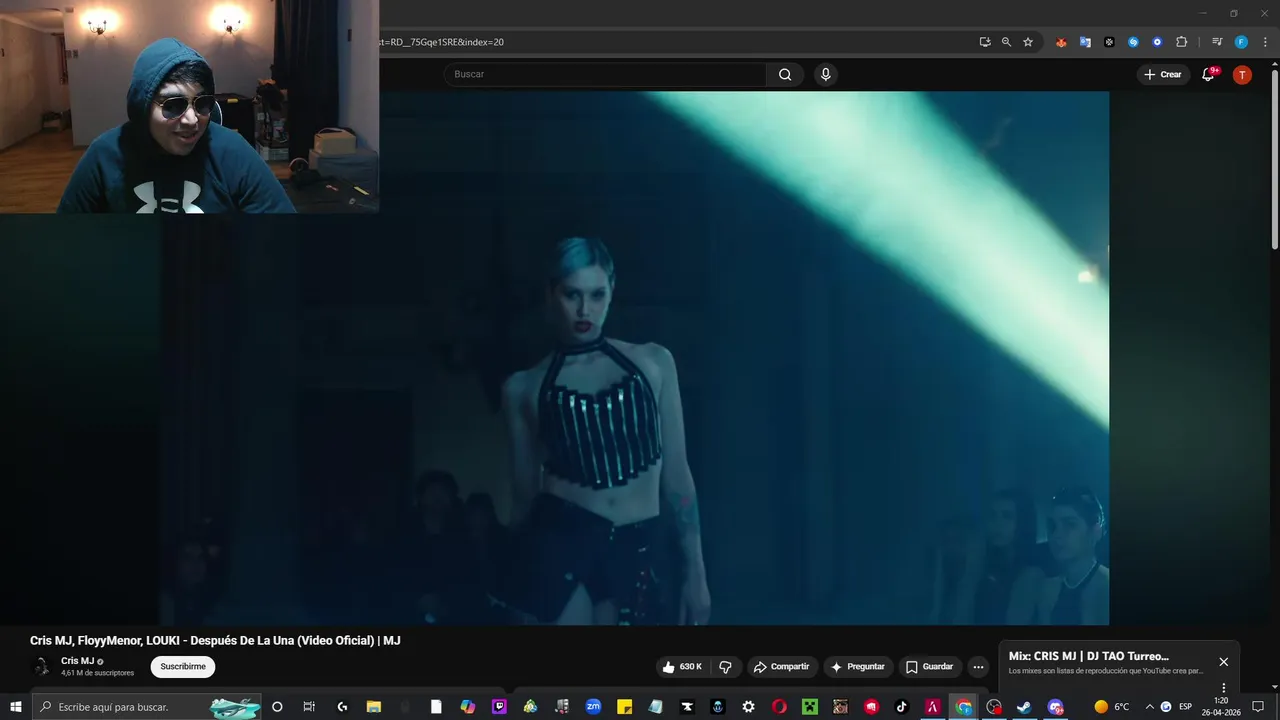Click Compartir to share the video
This screenshot has width=1280, height=720.
click(x=782, y=667)
